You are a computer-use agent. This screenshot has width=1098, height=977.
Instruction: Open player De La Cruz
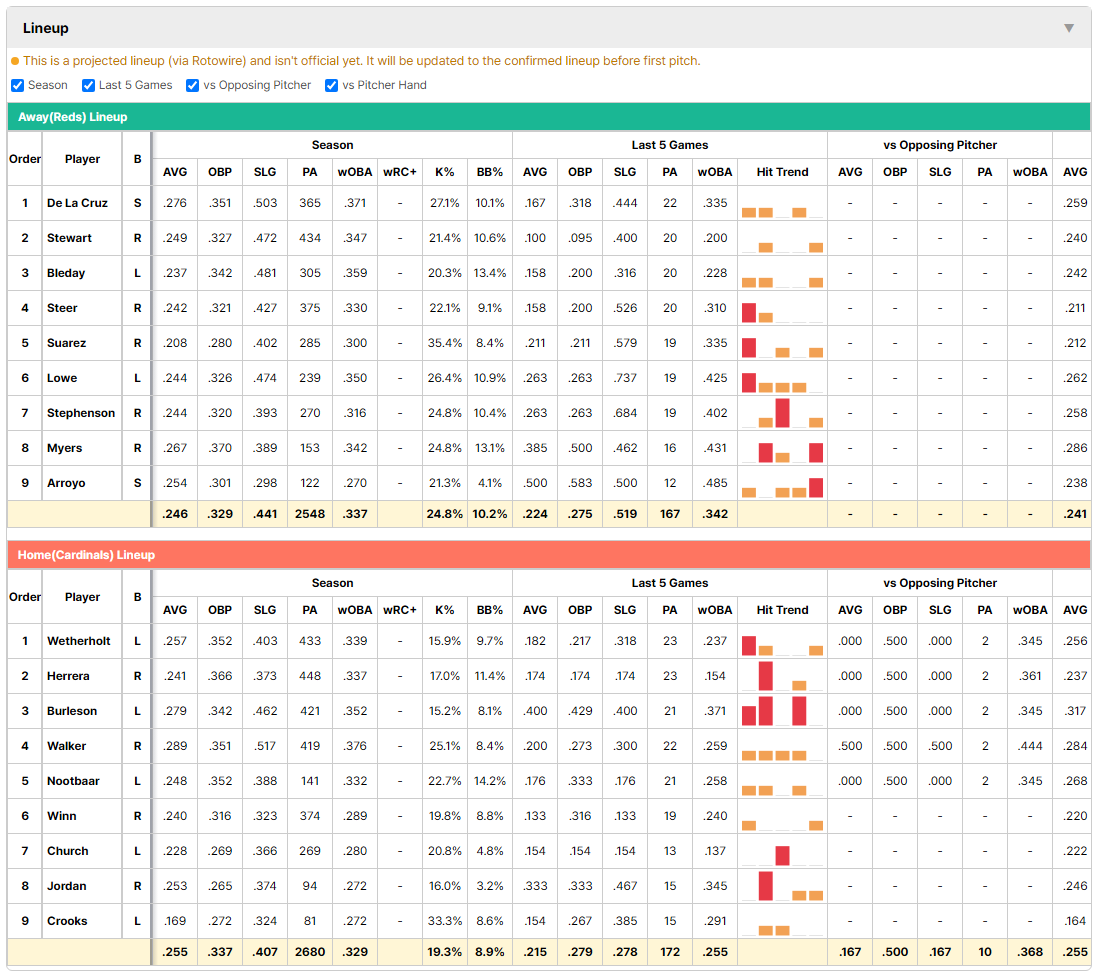point(77,203)
